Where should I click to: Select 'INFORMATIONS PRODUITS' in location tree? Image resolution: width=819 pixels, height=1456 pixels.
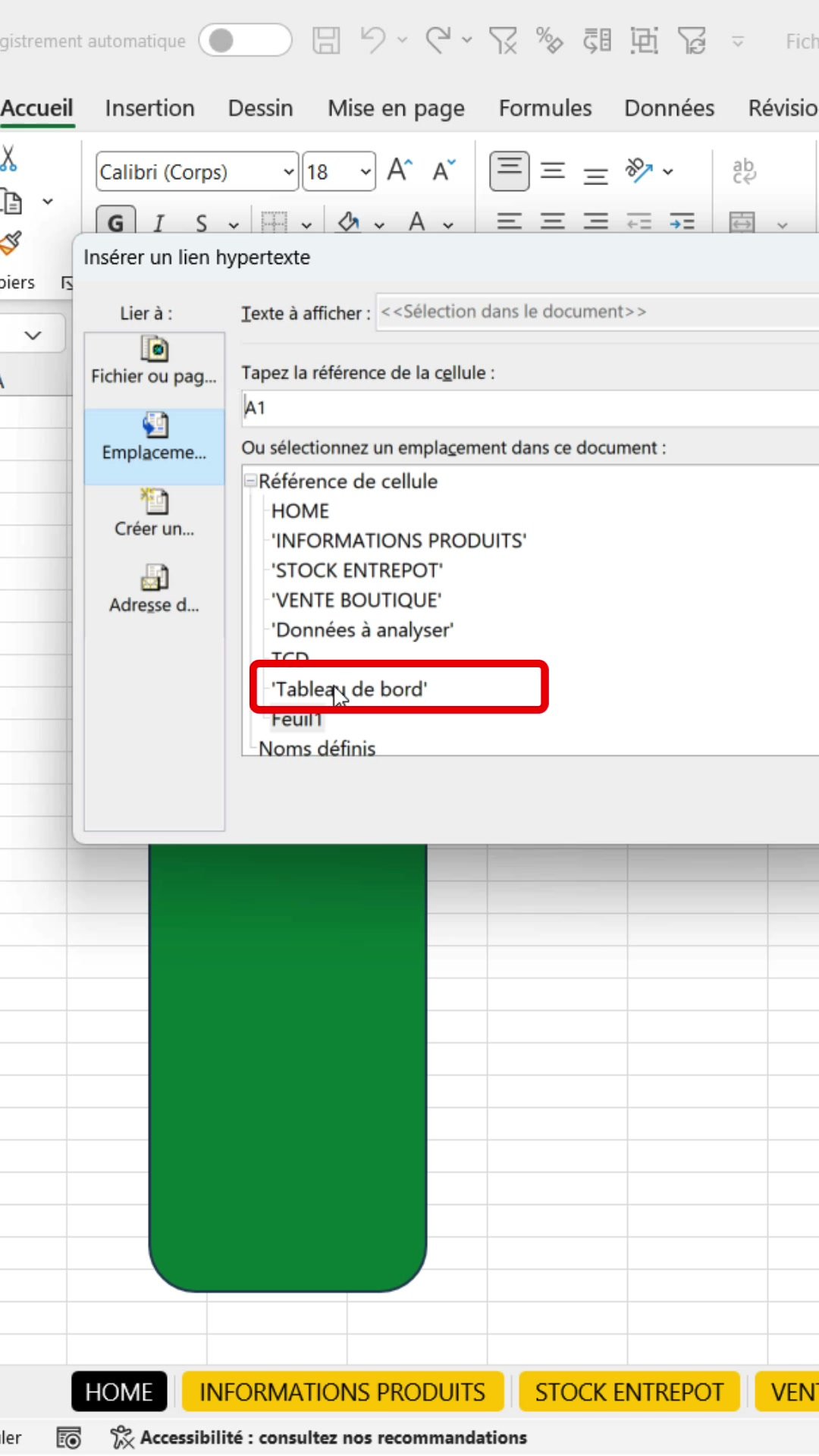[399, 541]
